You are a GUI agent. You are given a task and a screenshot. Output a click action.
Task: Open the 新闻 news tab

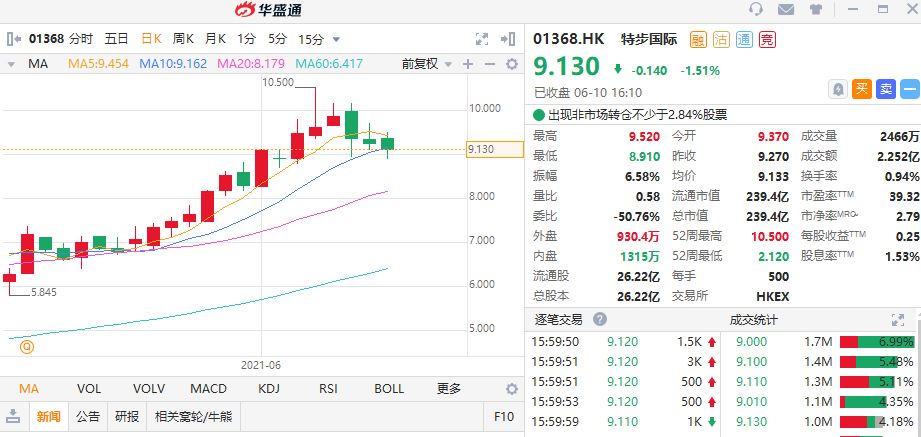coord(48,417)
